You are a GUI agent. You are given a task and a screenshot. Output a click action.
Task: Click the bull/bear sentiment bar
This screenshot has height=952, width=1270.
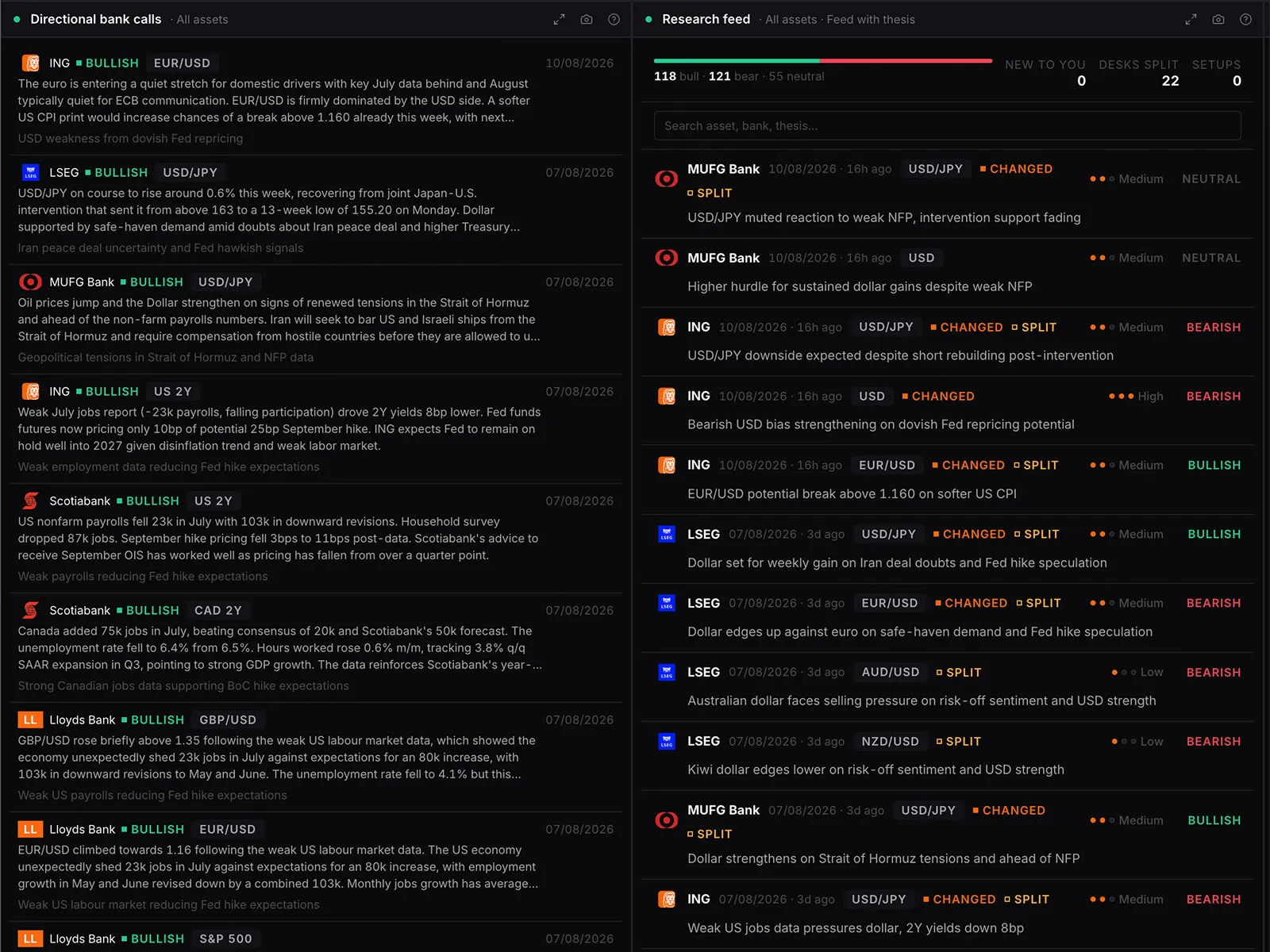(x=823, y=60)
